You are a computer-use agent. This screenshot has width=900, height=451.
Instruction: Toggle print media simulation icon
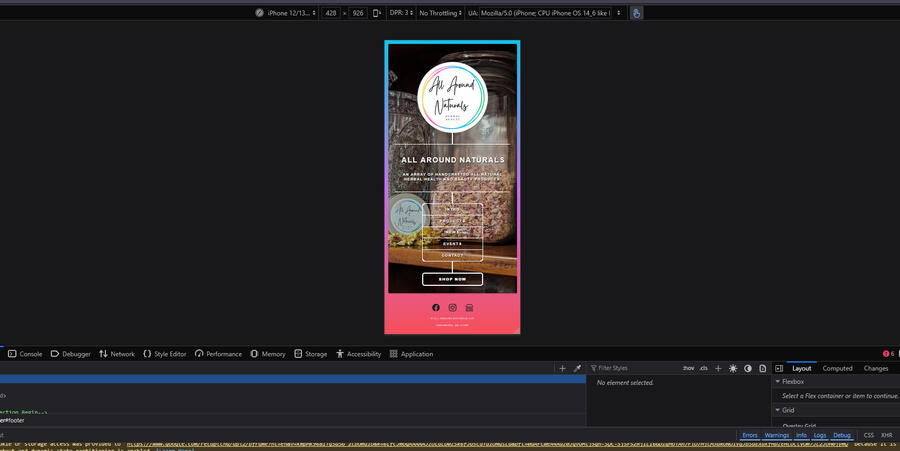[763, 368]
